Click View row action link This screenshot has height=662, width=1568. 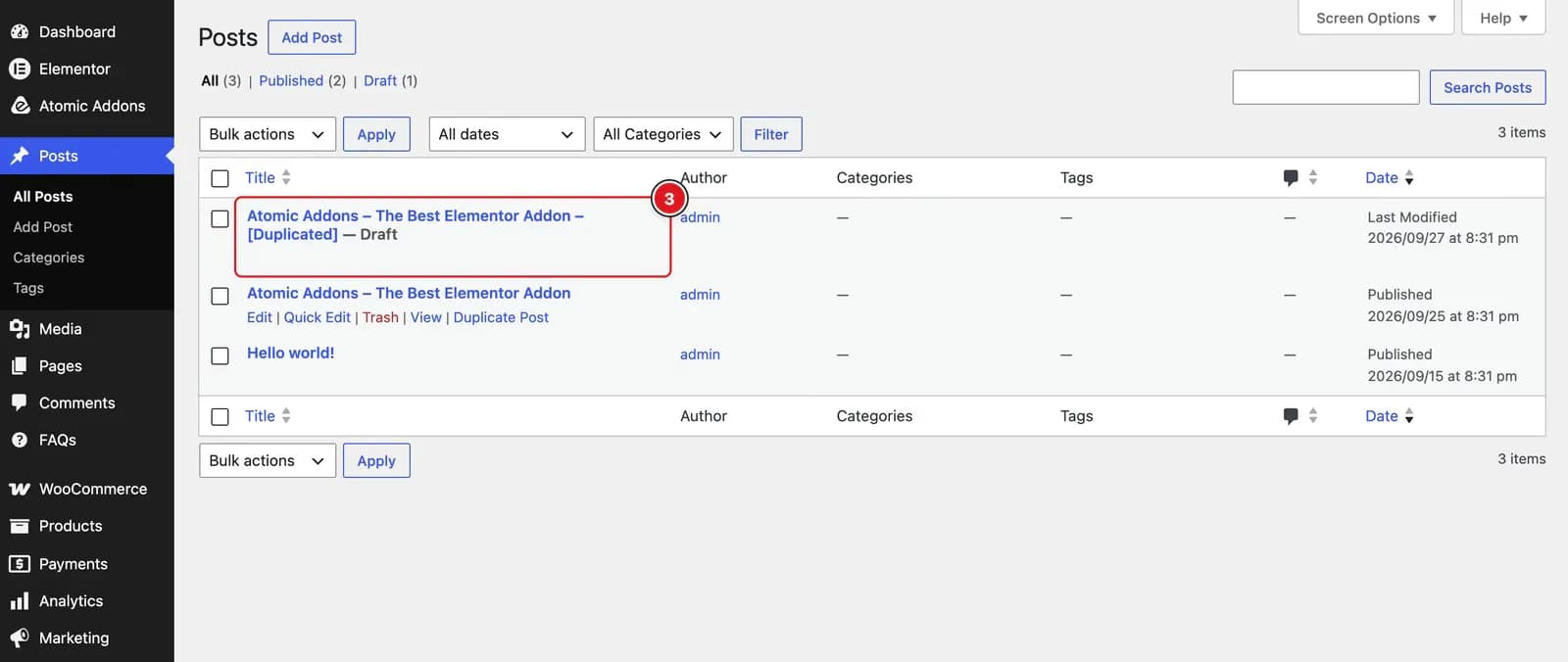pyautogui.click(x=426, y=317)
